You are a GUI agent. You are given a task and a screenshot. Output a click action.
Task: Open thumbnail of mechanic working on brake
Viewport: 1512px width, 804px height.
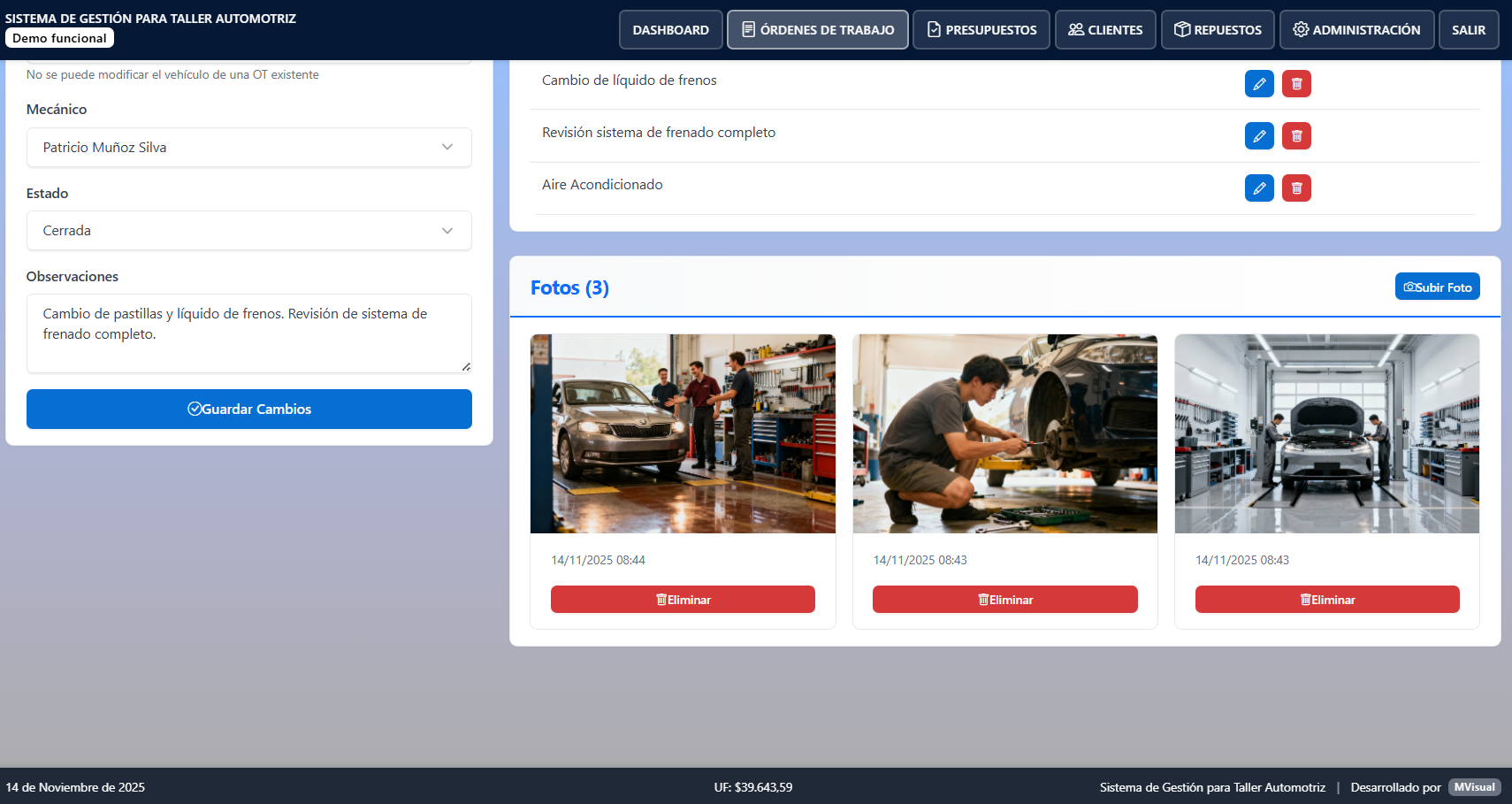[x=1004, y=433]
